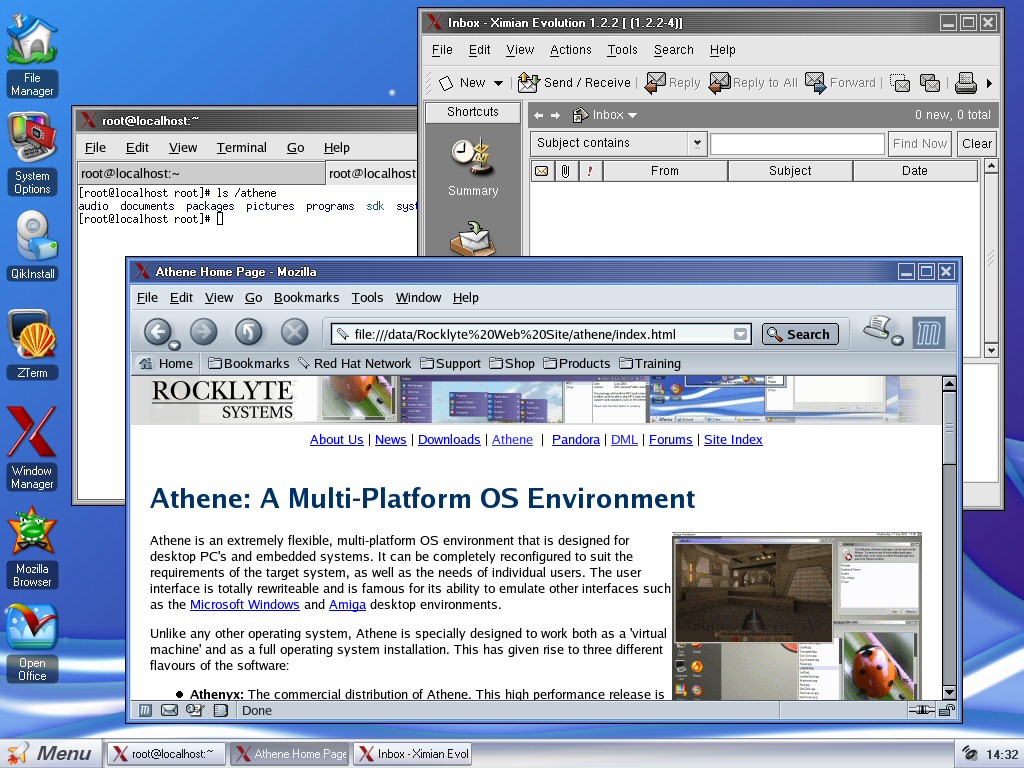Open Search menu in Evolution
The image size is (1024, 768).
(x=674, y=50)
